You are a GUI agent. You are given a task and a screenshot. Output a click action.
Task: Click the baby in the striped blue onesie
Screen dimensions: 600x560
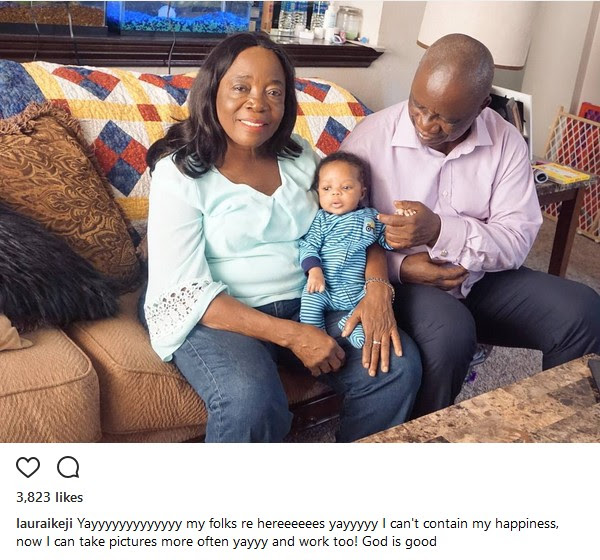coord(341,245)
